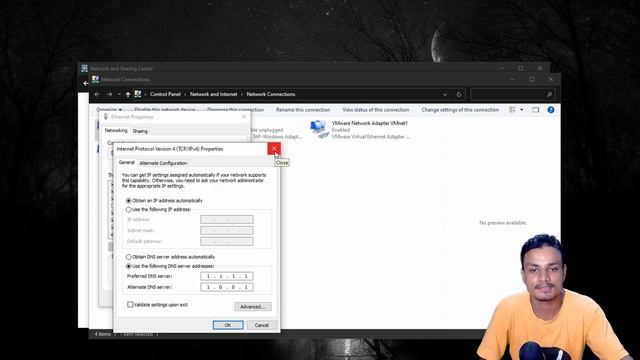
Task: Click Rename this connection
Action: tap(303, 110)
